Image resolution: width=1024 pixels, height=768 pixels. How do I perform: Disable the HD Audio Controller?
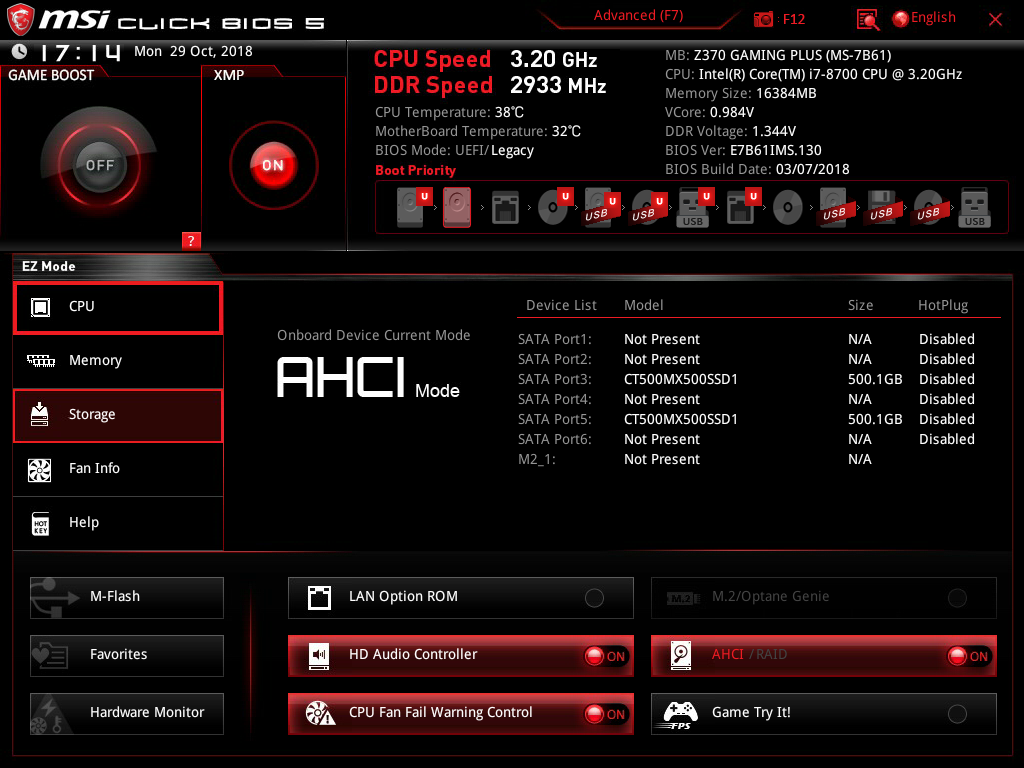605,656
